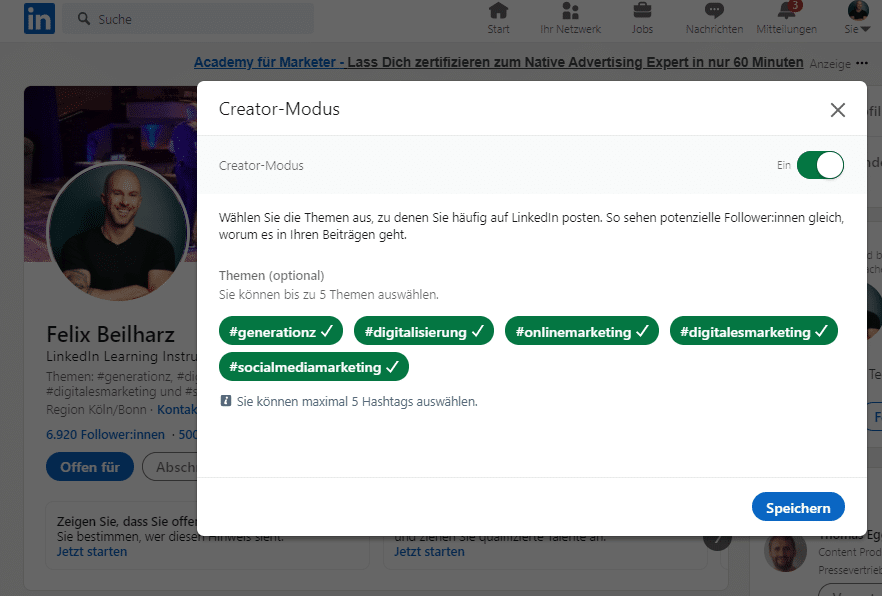Click the sidebar person thumbnail at bottom right
This screenshot has height=596, width=882.
coord(785,553)
